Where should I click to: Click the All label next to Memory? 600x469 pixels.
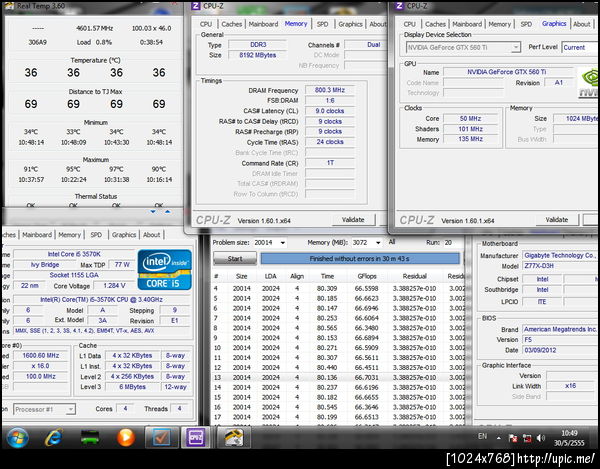pyautogui.click(x=392, y=242)
